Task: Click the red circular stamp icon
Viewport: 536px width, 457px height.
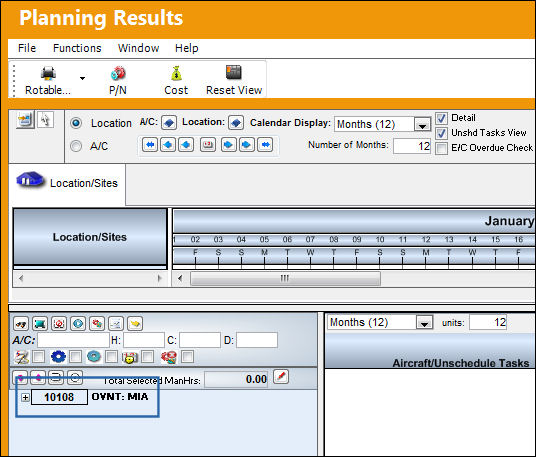Action: [x=59, y=324]
